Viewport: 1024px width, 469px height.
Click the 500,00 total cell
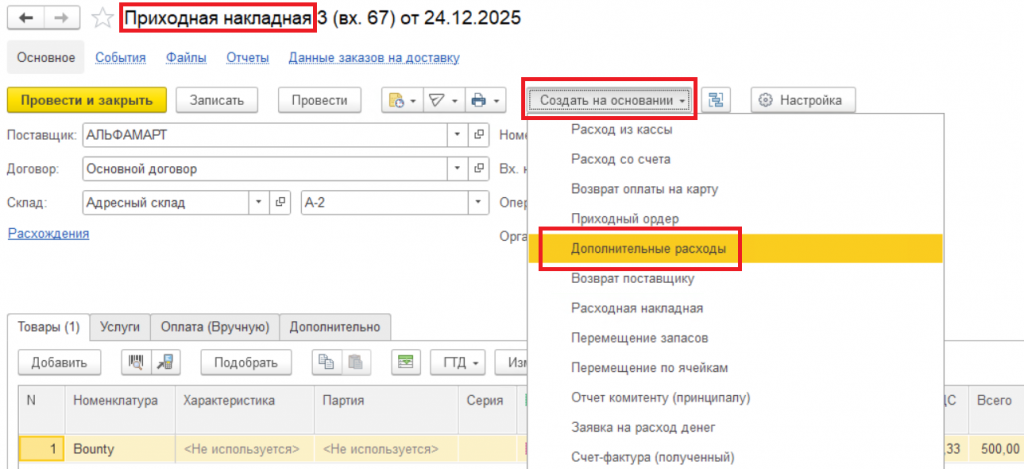[x=996, y=449]
